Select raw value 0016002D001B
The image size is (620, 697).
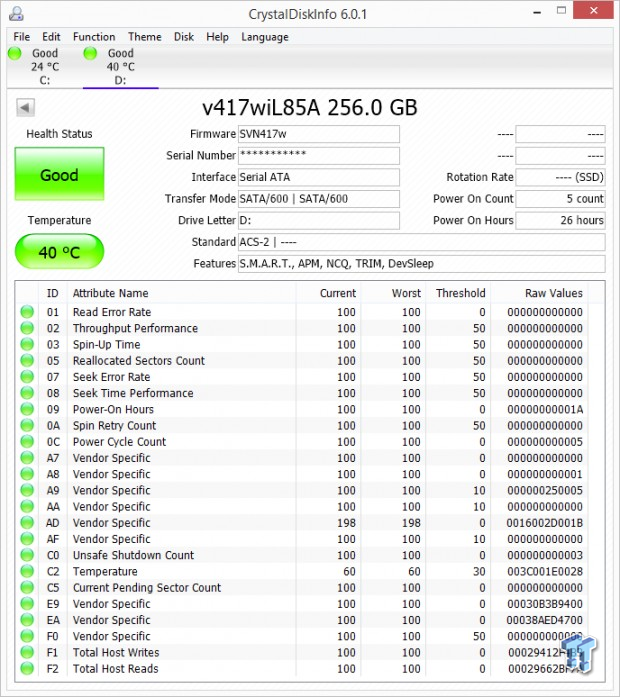[545, 523]
